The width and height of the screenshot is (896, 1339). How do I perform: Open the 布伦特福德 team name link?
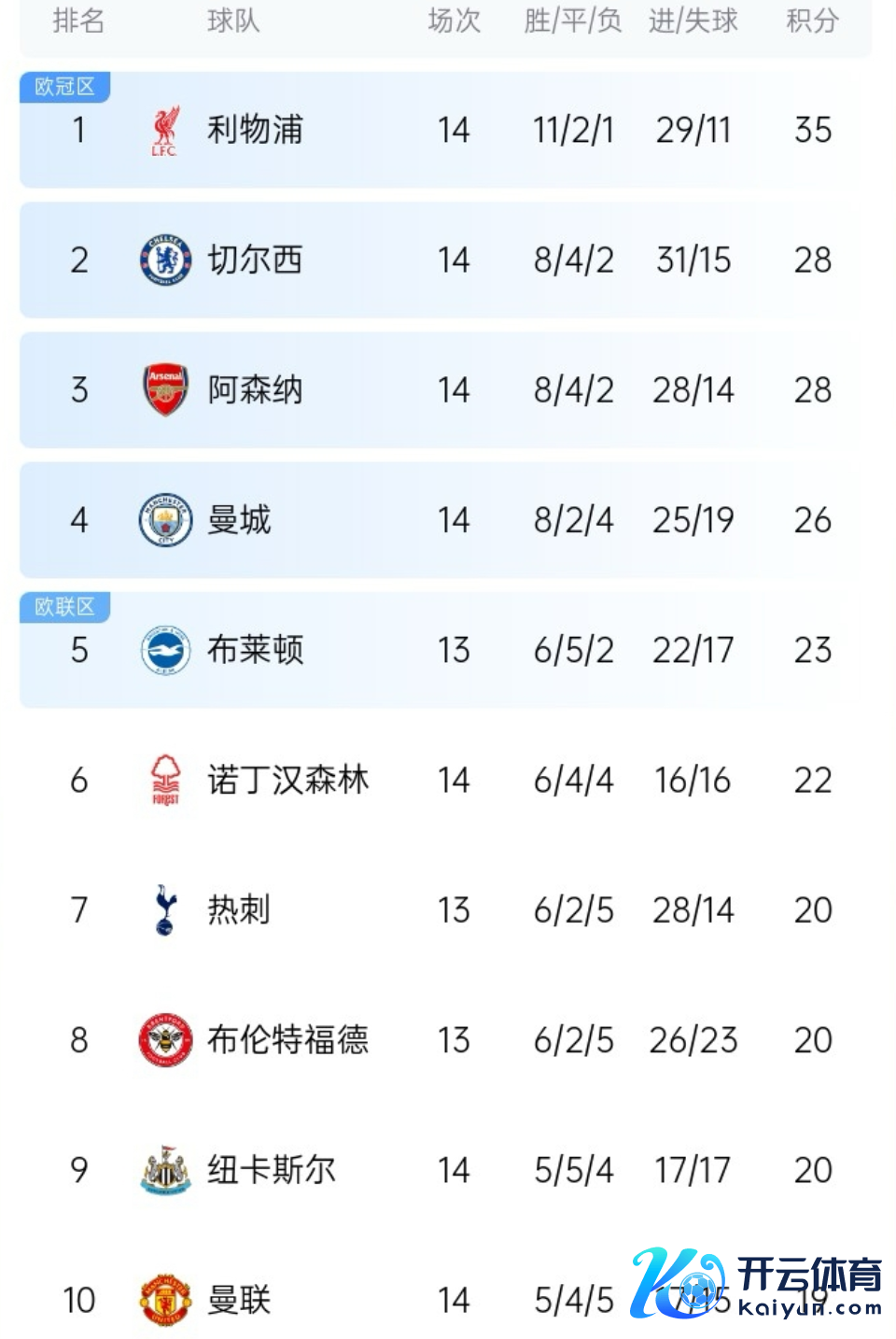[x=287, y=1039]
